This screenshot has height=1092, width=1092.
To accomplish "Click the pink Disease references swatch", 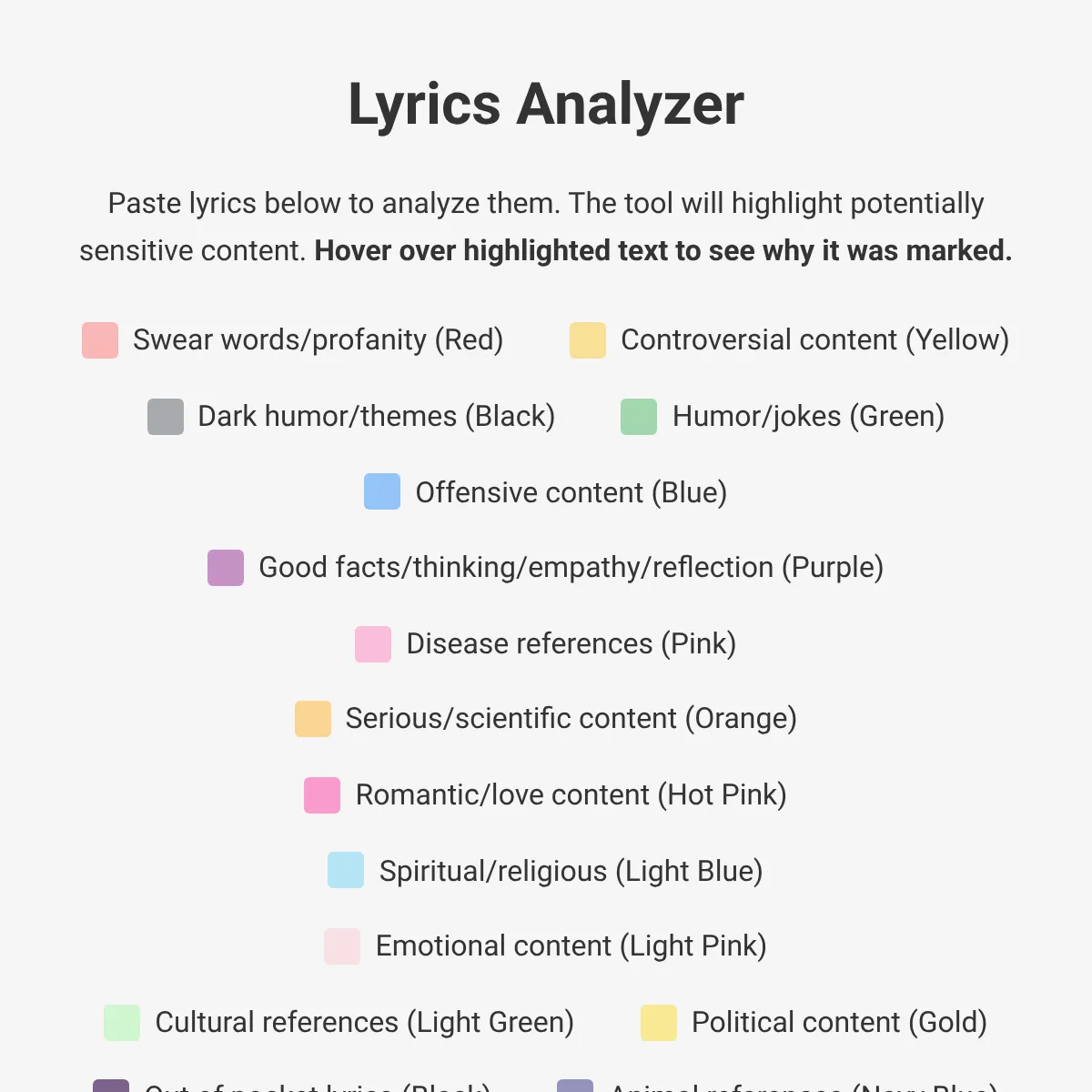I will pos(373,644).
